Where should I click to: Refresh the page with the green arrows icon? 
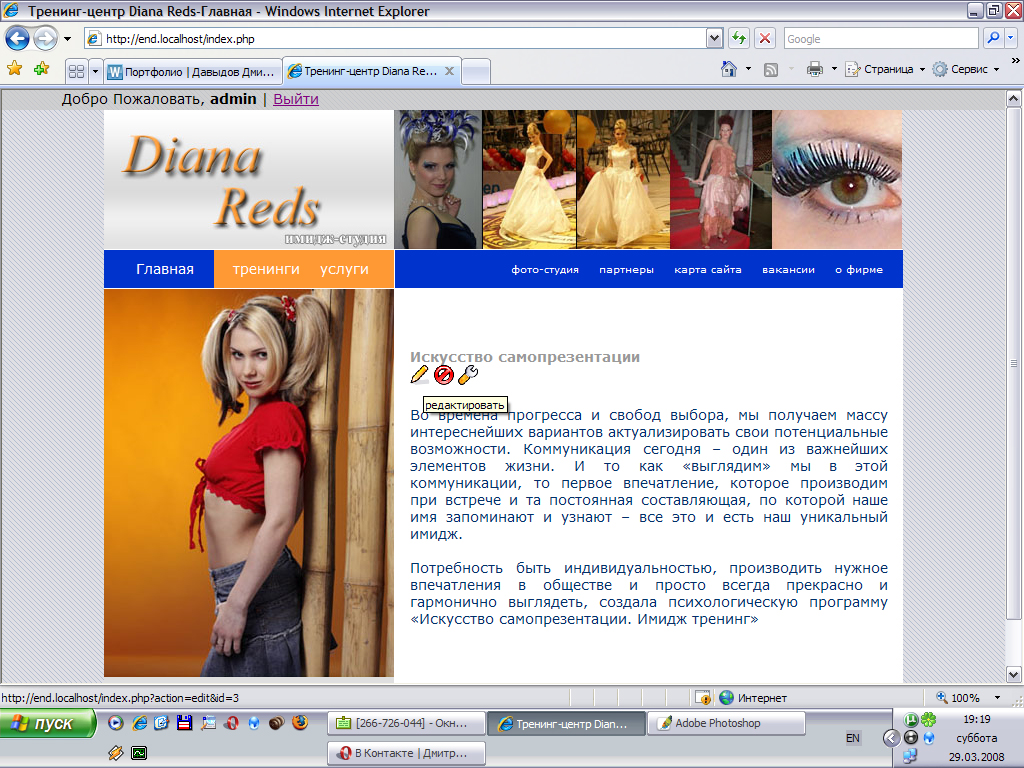click(739, 39)
